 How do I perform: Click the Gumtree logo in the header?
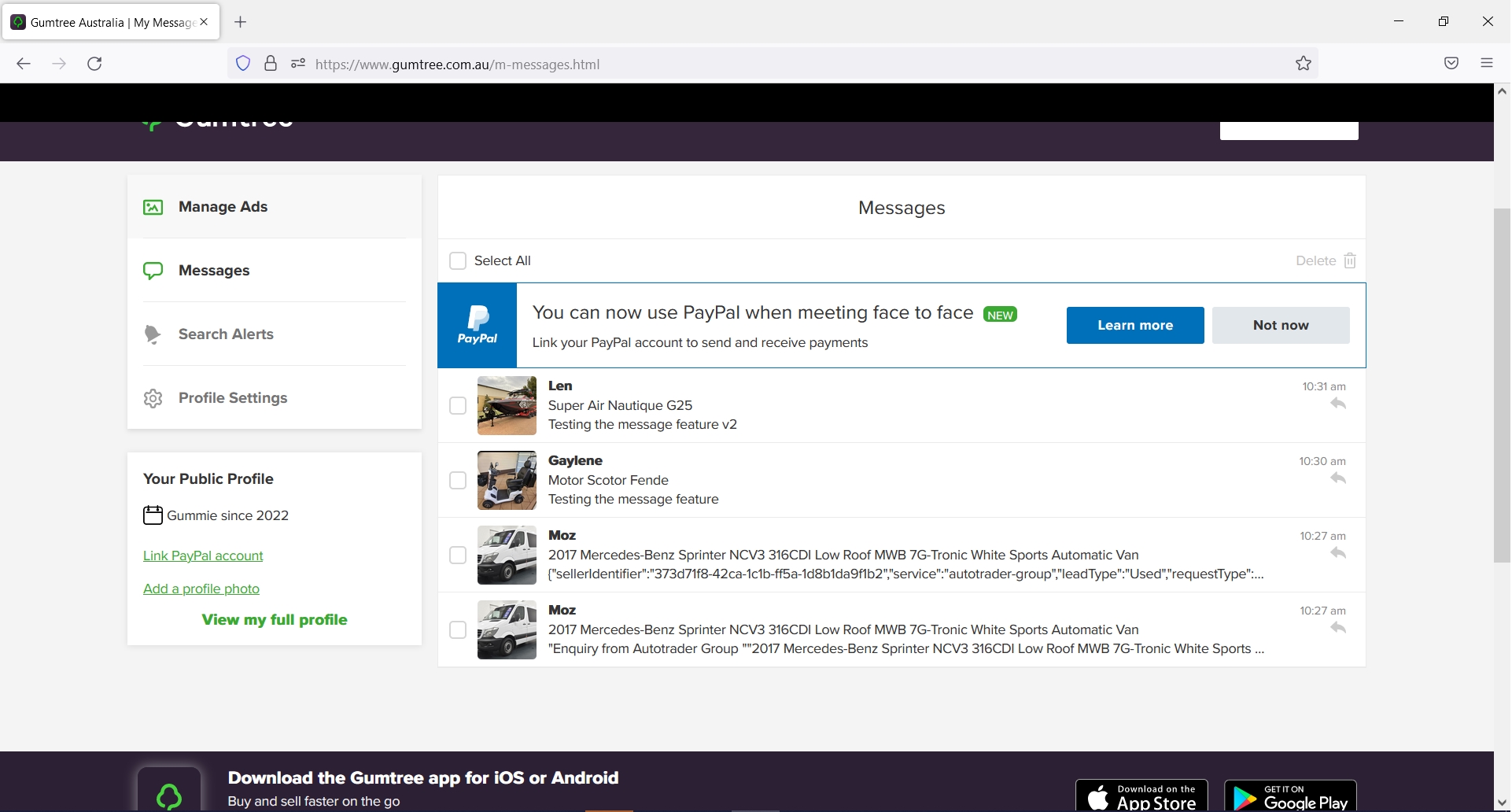coord(218,118)
